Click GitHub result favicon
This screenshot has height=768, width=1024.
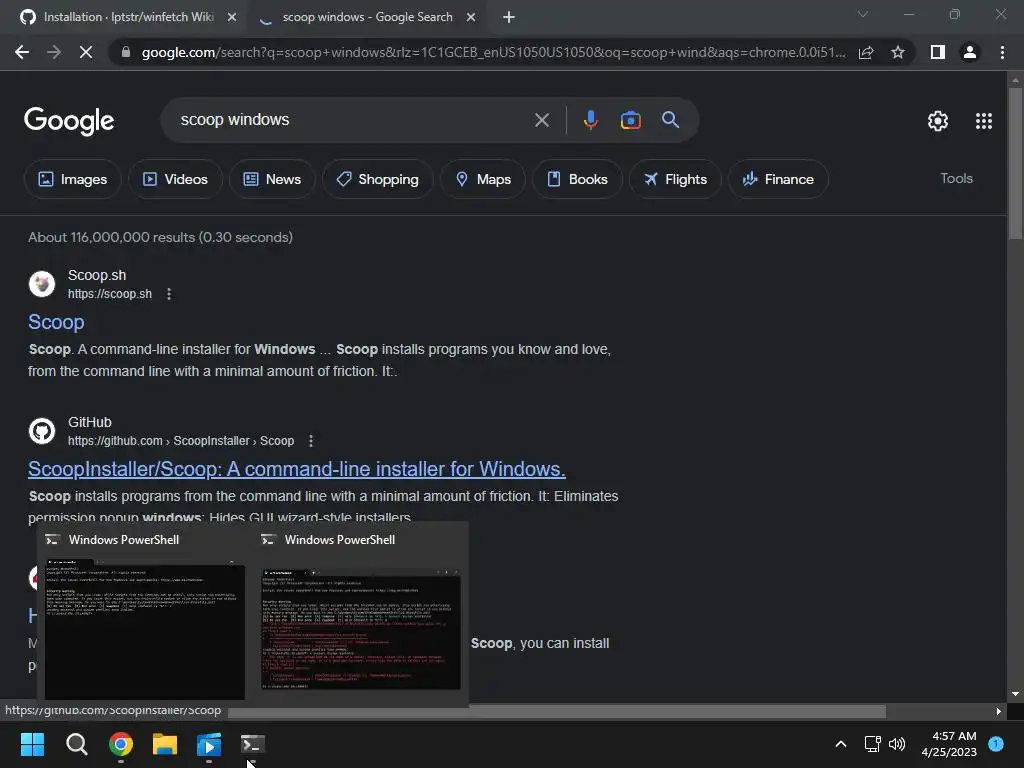point(42,431)
